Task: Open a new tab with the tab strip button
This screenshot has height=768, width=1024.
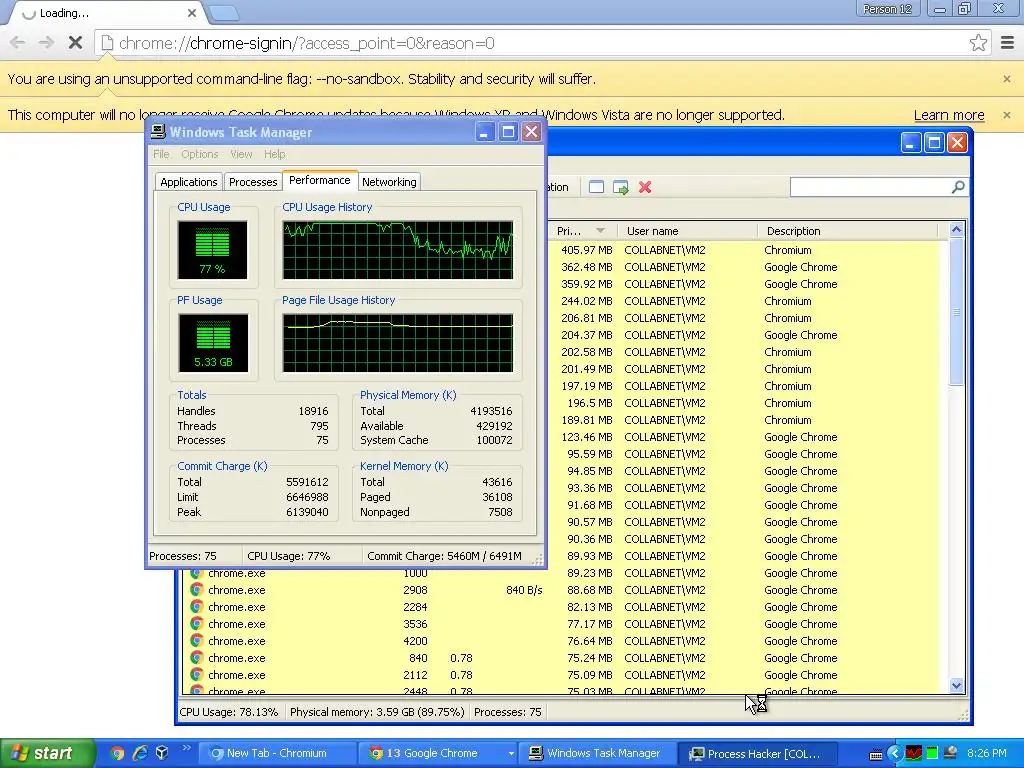Action: [x=224, y=13]
